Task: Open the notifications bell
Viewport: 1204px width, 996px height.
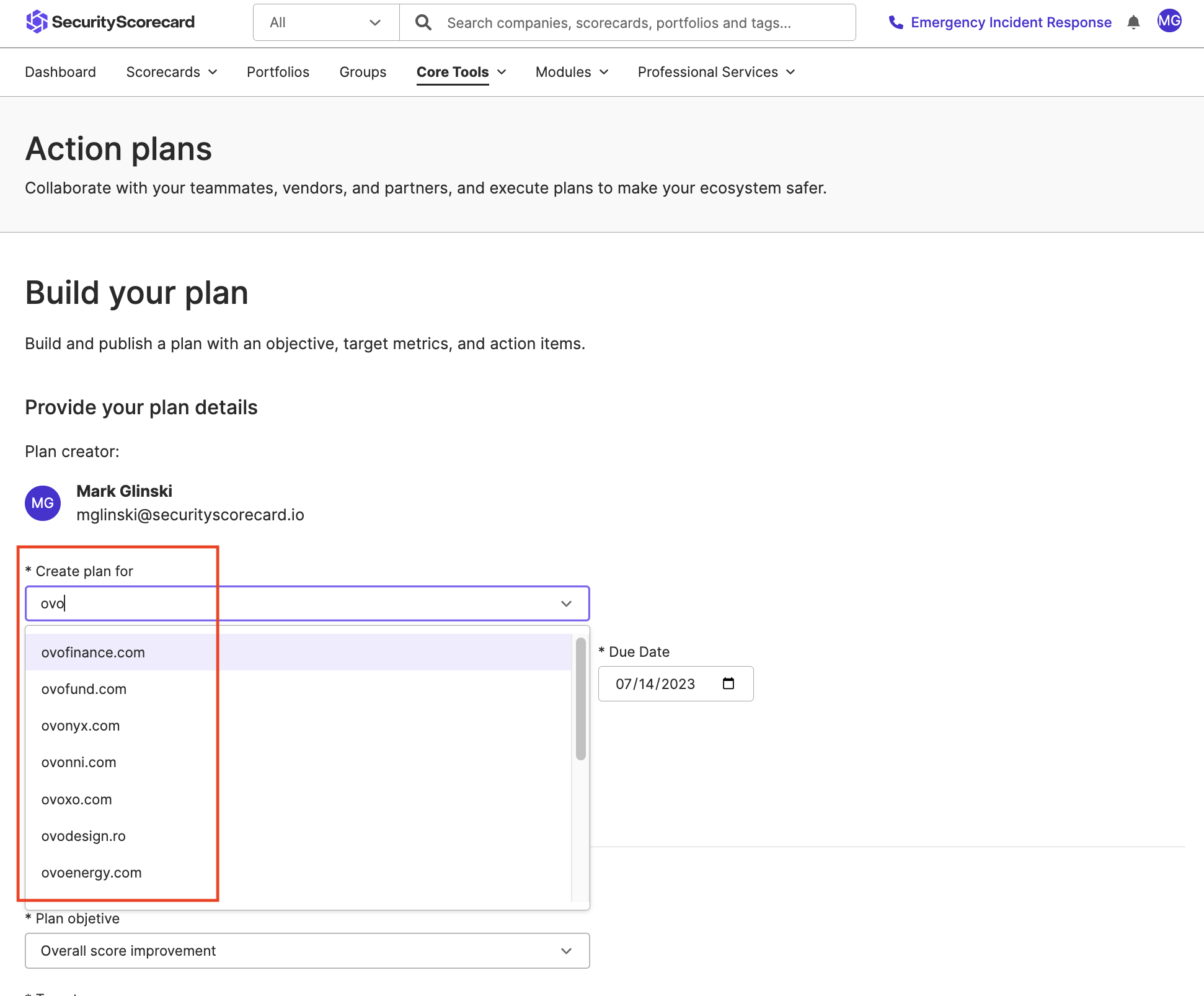Action: (x=1133, y=22)
